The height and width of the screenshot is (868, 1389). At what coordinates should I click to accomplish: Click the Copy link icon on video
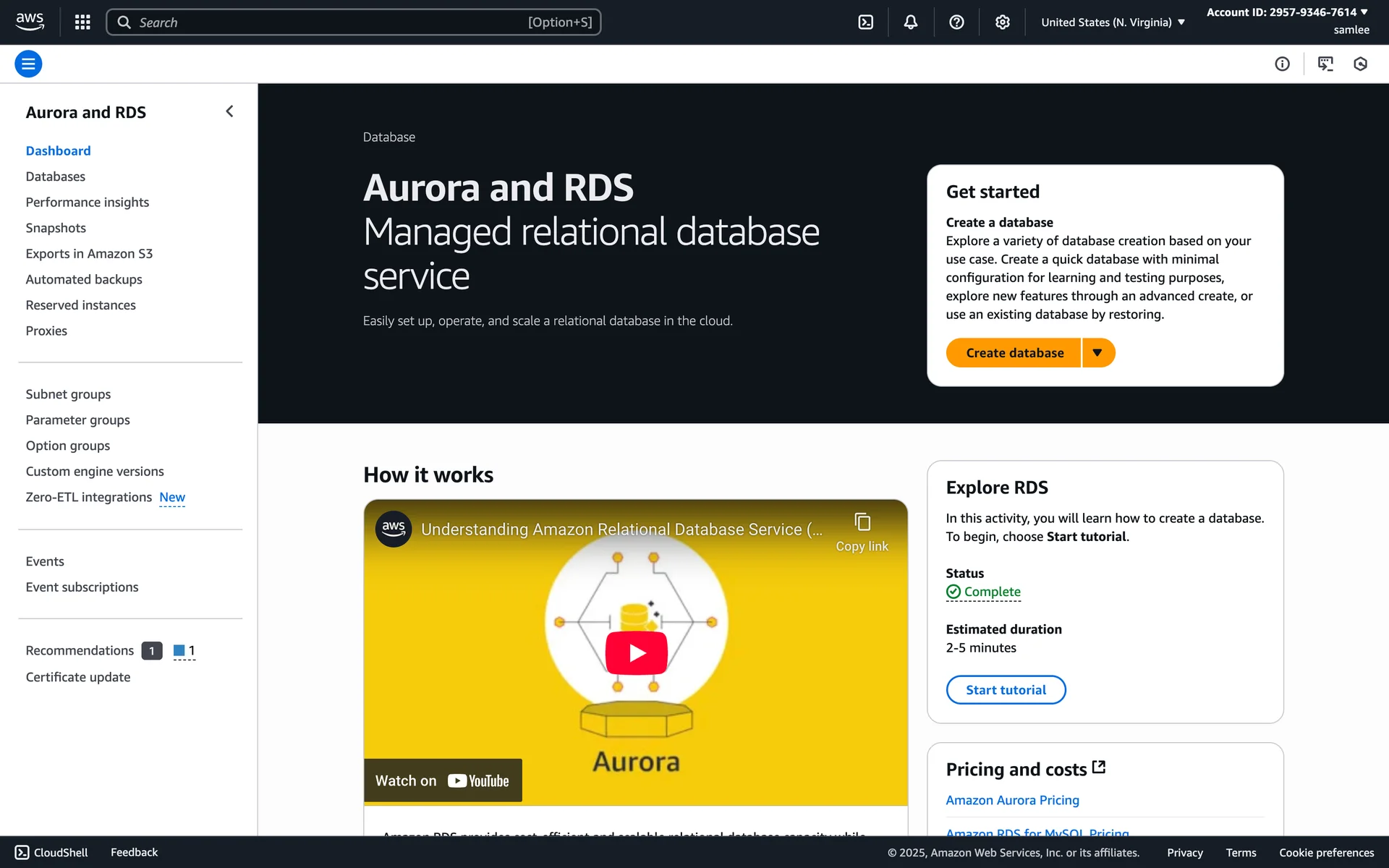[x=862, y=523]
